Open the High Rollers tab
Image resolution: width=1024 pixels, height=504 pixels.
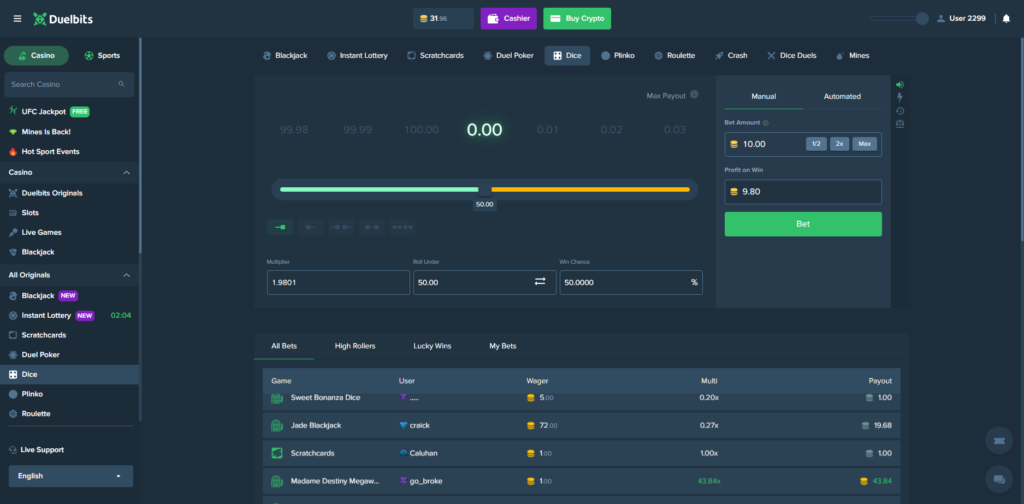pyautogui.click(x=355, y=346)
